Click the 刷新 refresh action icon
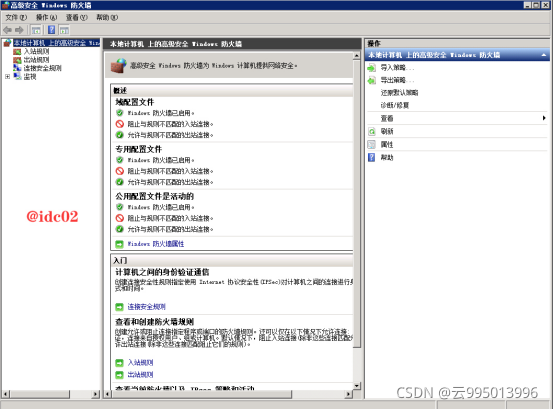Screen dimensions: 553x409 coord(372,132)
